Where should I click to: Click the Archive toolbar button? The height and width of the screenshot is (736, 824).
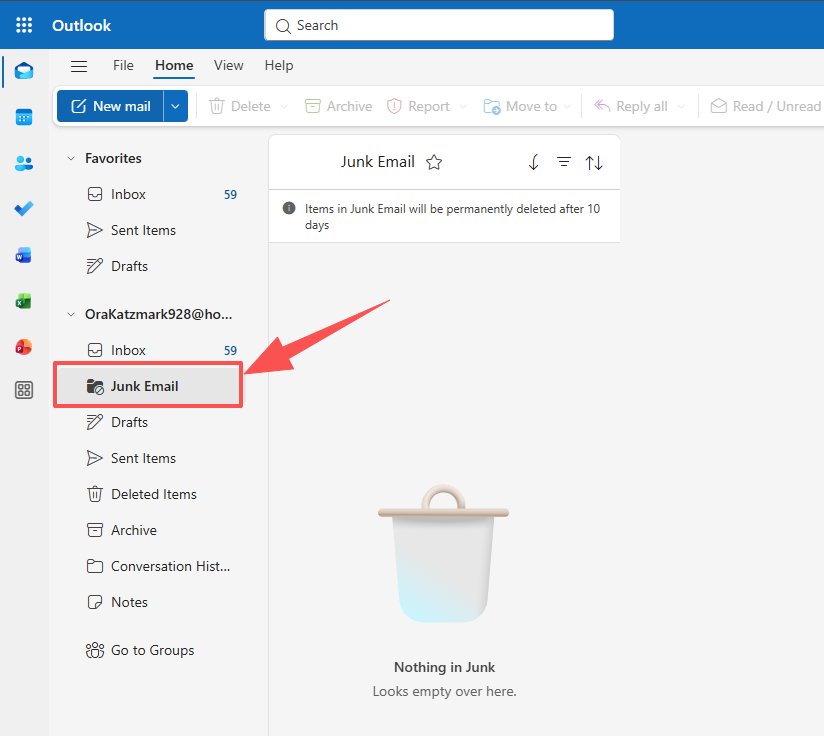(x=338, y=107)
